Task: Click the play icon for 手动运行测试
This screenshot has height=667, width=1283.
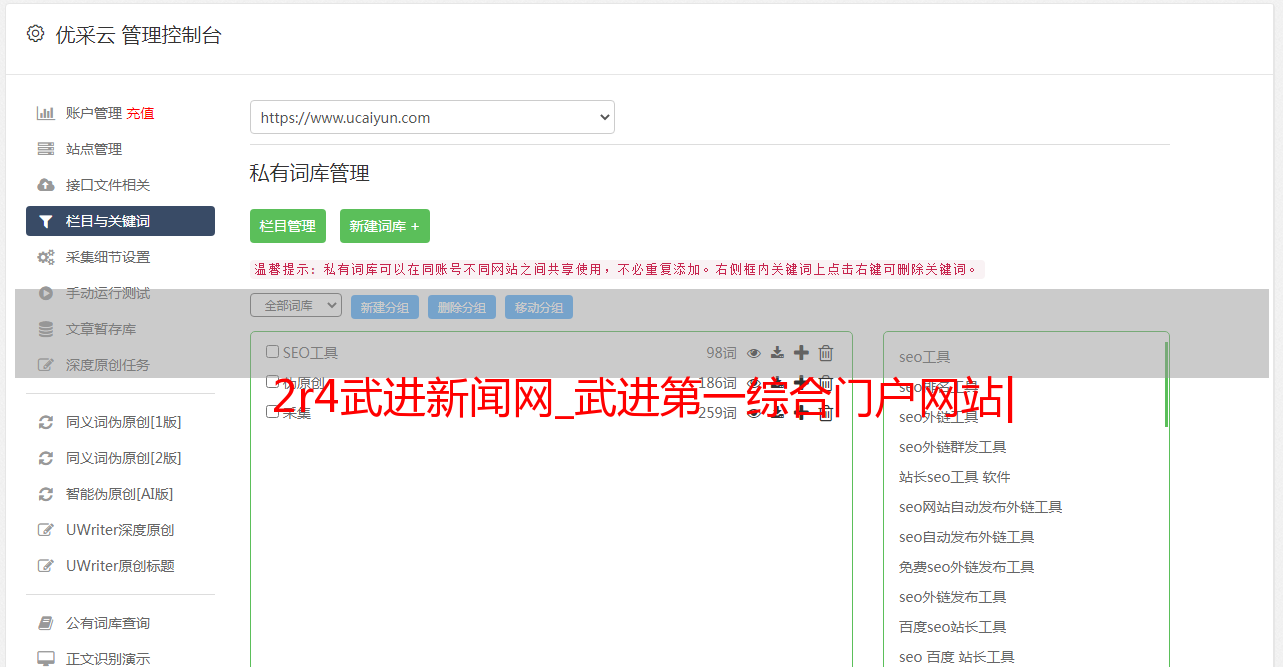Action: (x=45, y=293)
